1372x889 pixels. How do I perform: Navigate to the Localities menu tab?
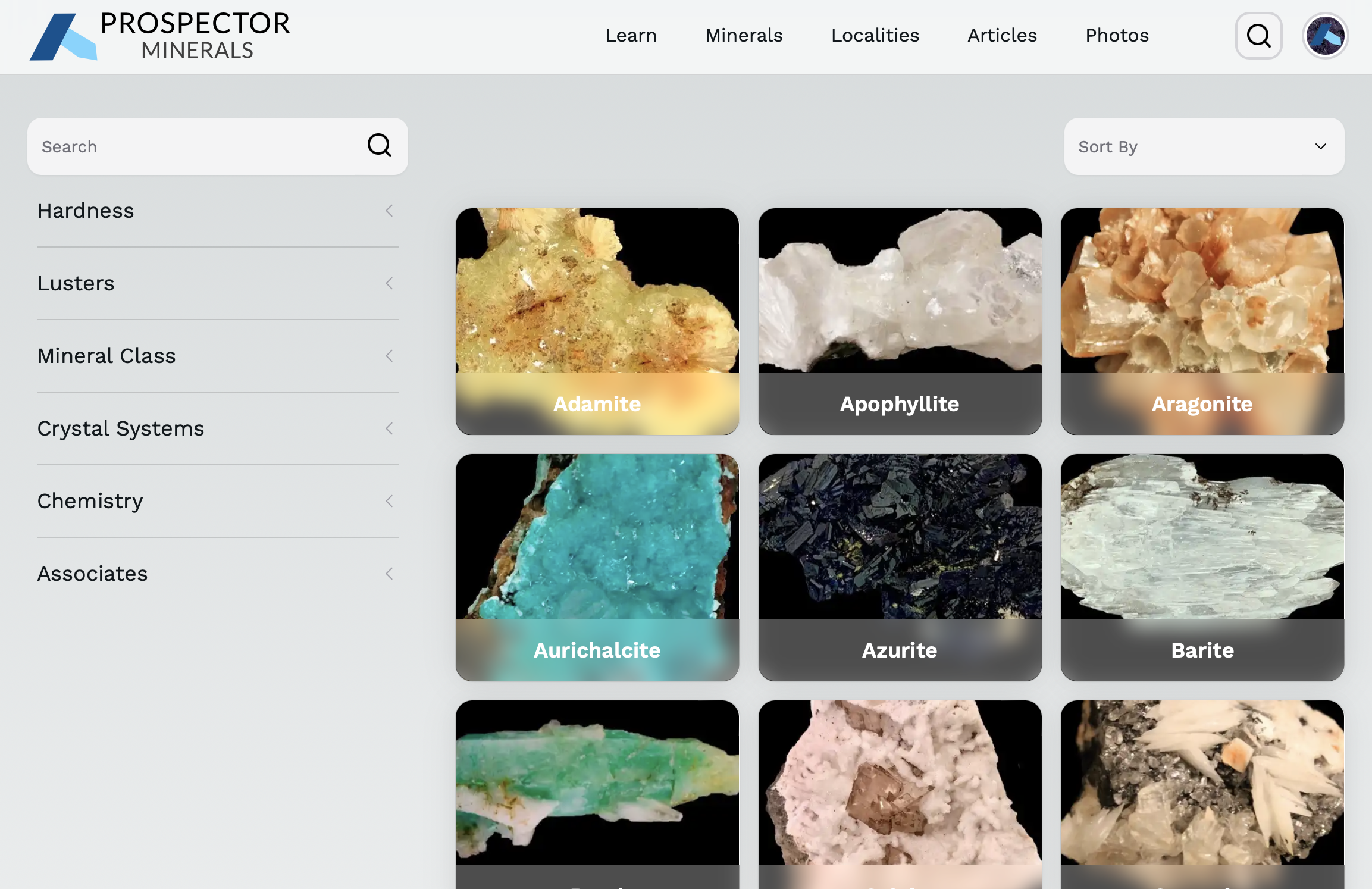[x=875, y=35]
